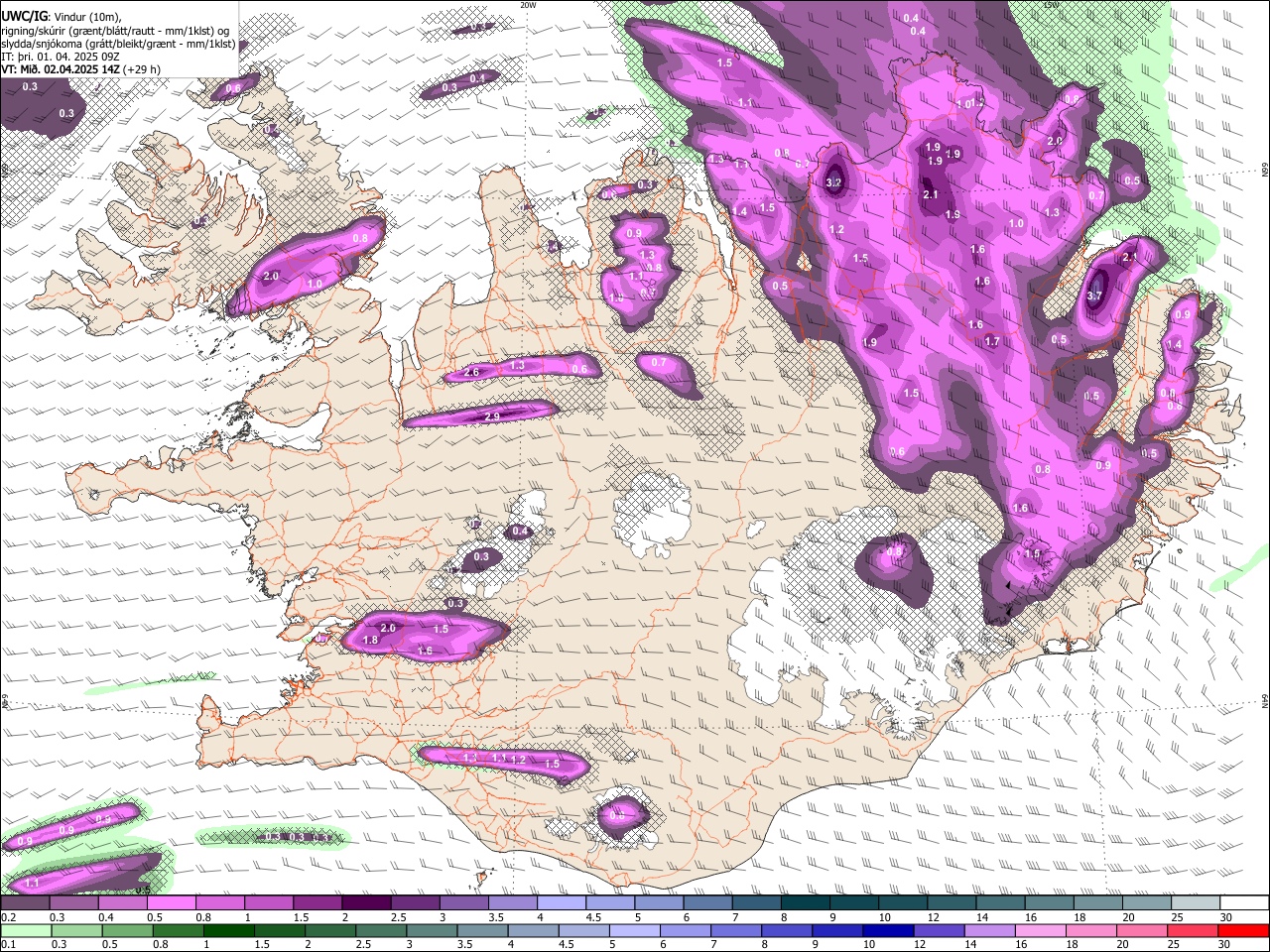Select the dark teal 9–10 swatch, upper legend
Viewport: 1270px width, 952px height.
pyautogui.click(x=854, y=902)
